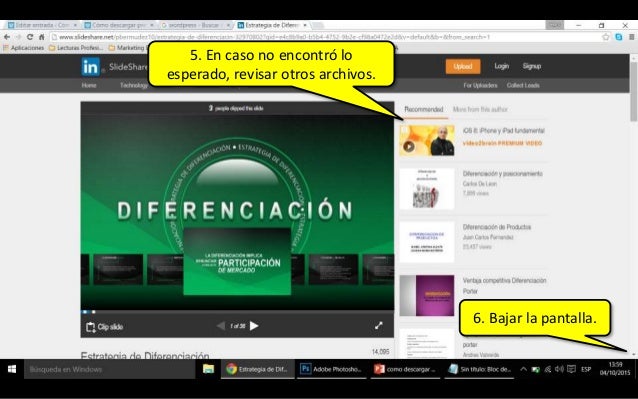
Task: Click the browser address bar
Action: tap(326, 37)
